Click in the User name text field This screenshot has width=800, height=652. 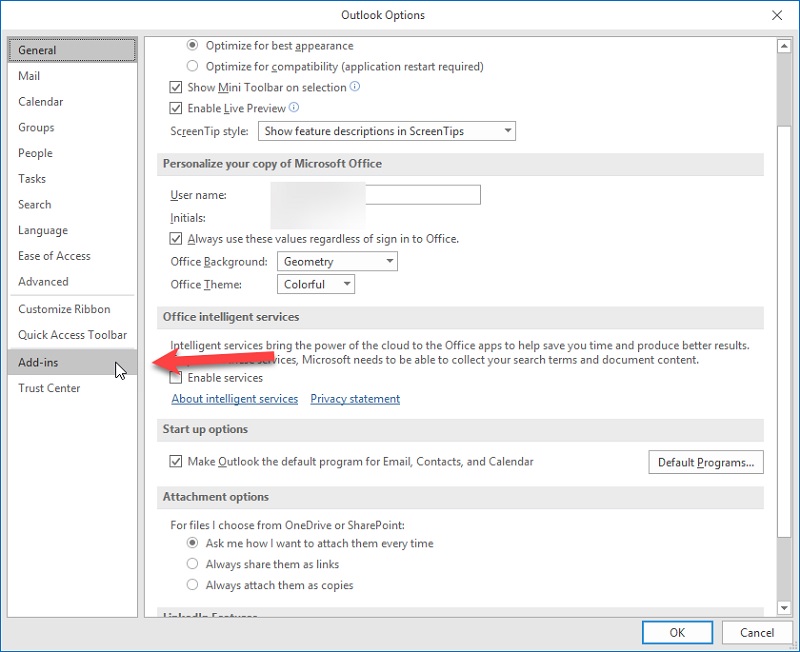click(422, 195)
